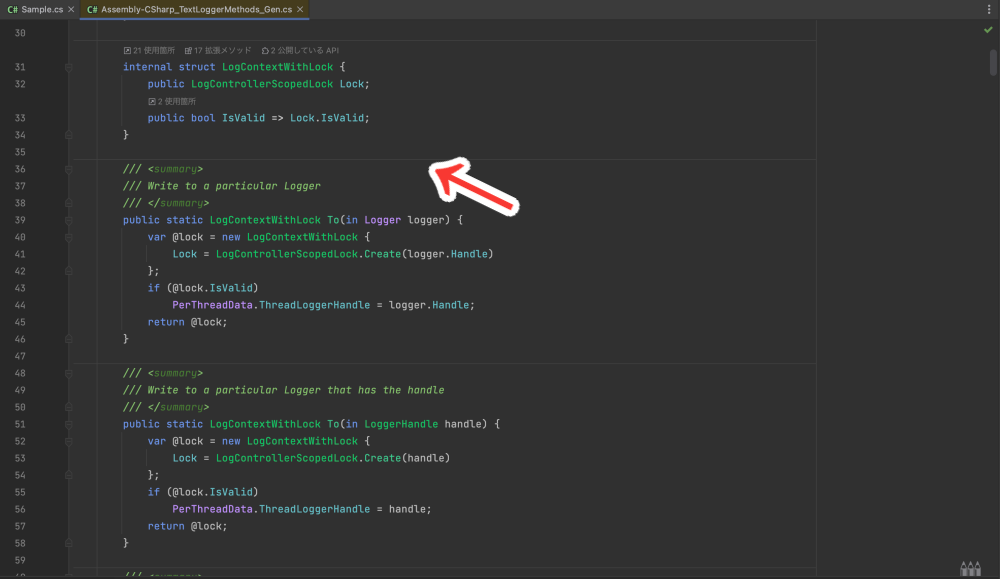Click LogControllerScopedLock type on line 32
The height and width of the screenshot is (579, 1000).
click(262, 84)
